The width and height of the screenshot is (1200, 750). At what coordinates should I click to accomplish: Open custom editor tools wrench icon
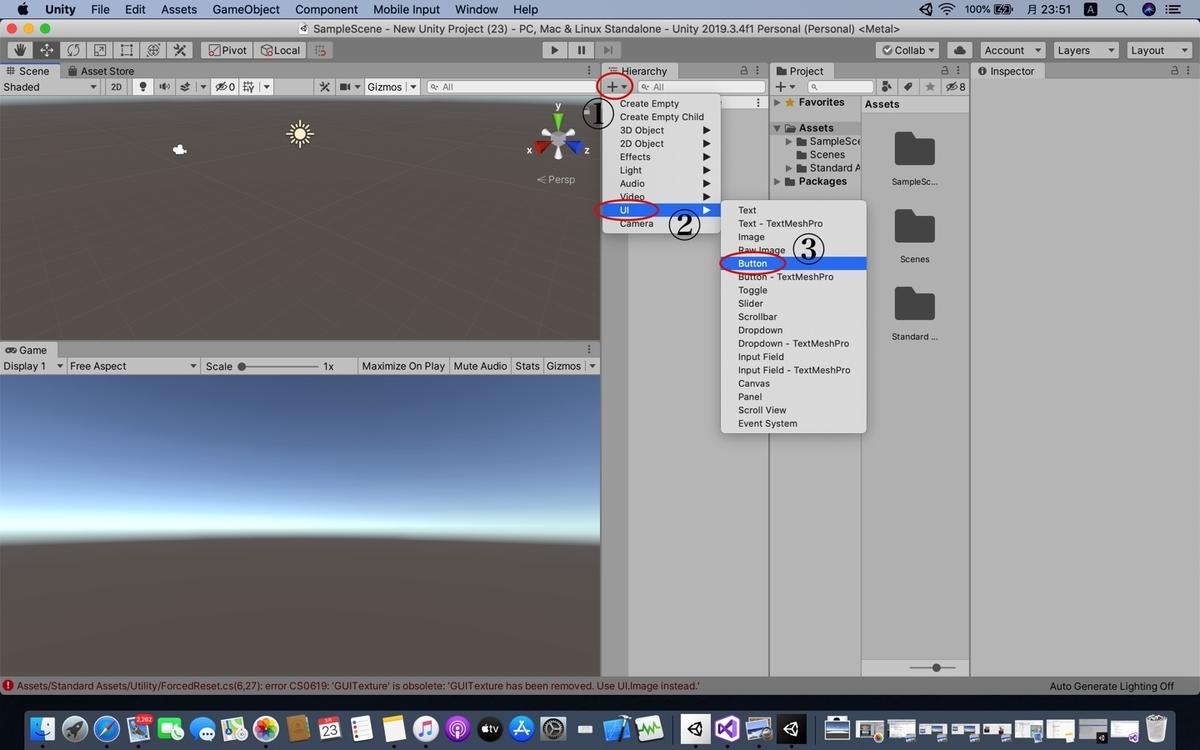[180, 50]
